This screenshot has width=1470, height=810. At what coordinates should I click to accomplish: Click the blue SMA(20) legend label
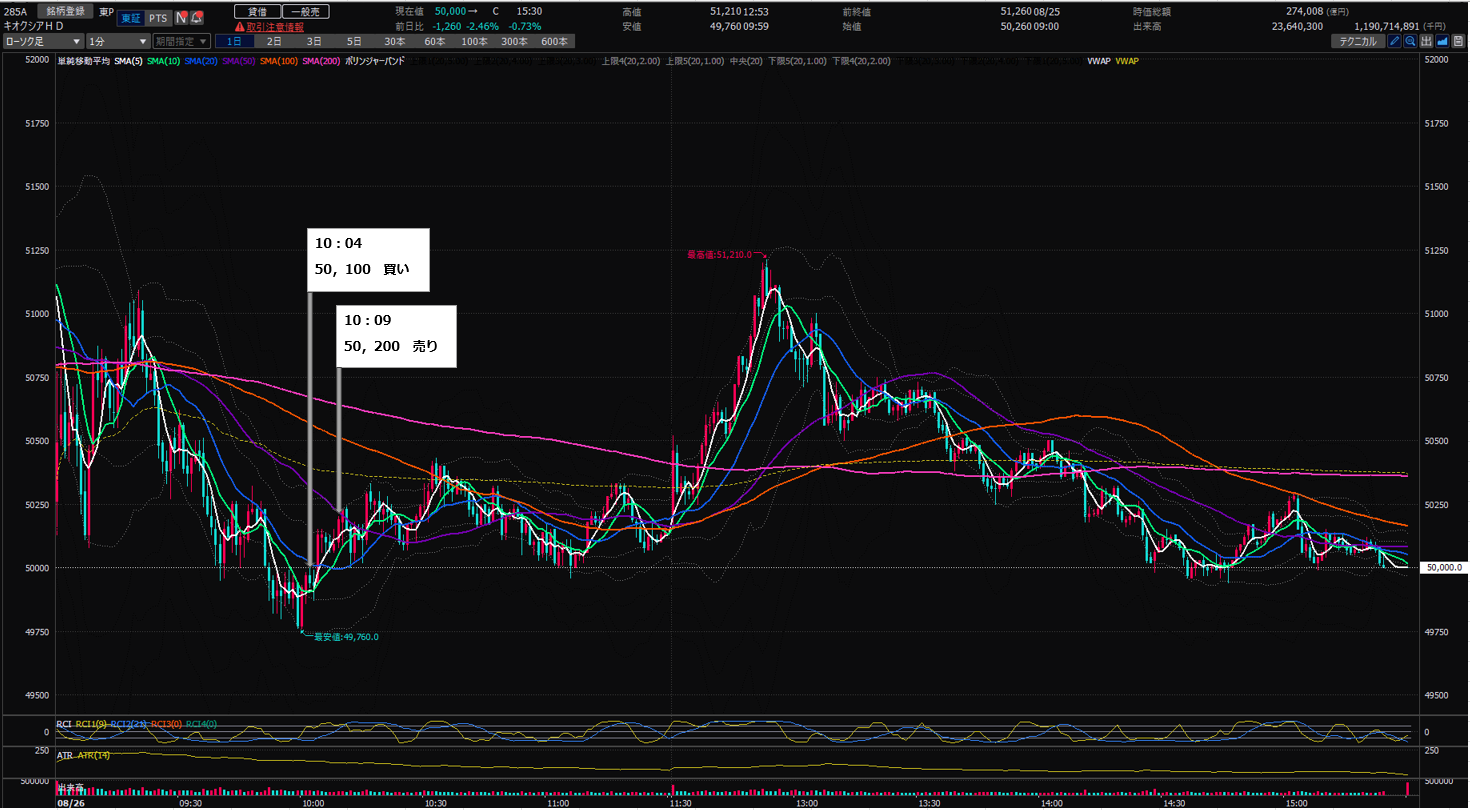pyautogui.click(x=201, y=61)
